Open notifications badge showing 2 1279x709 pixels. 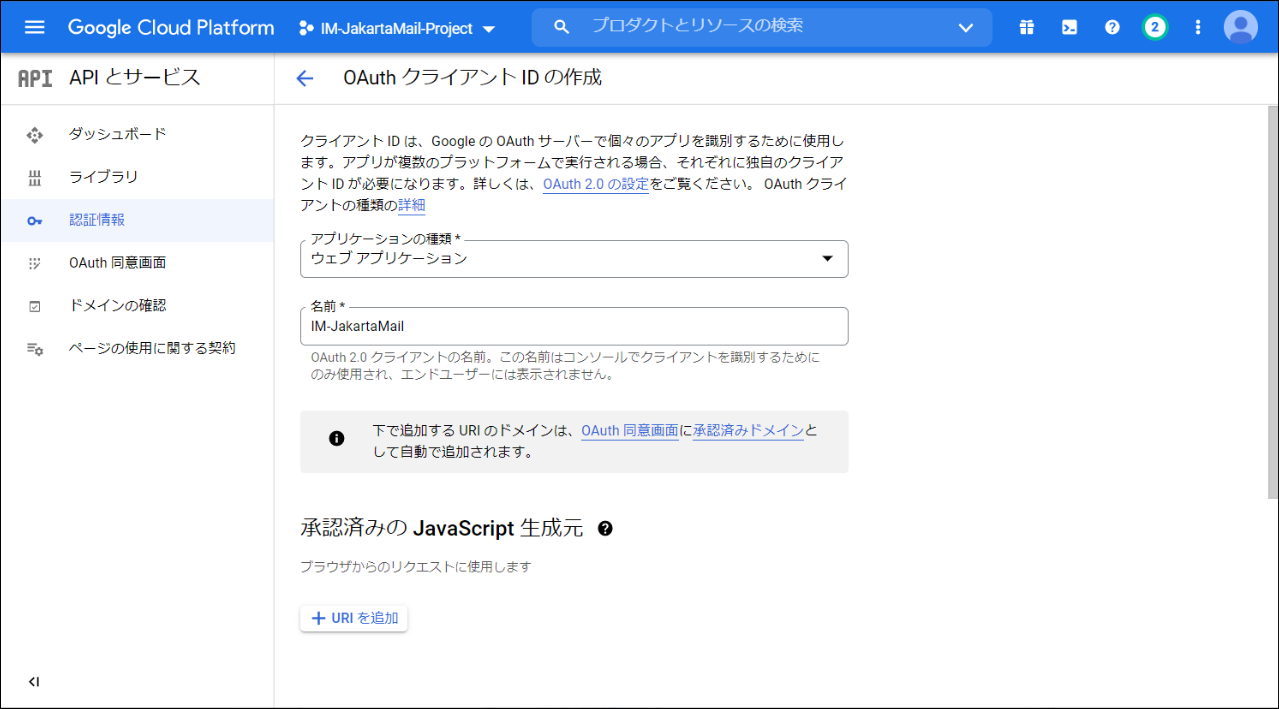[1155, 27]
